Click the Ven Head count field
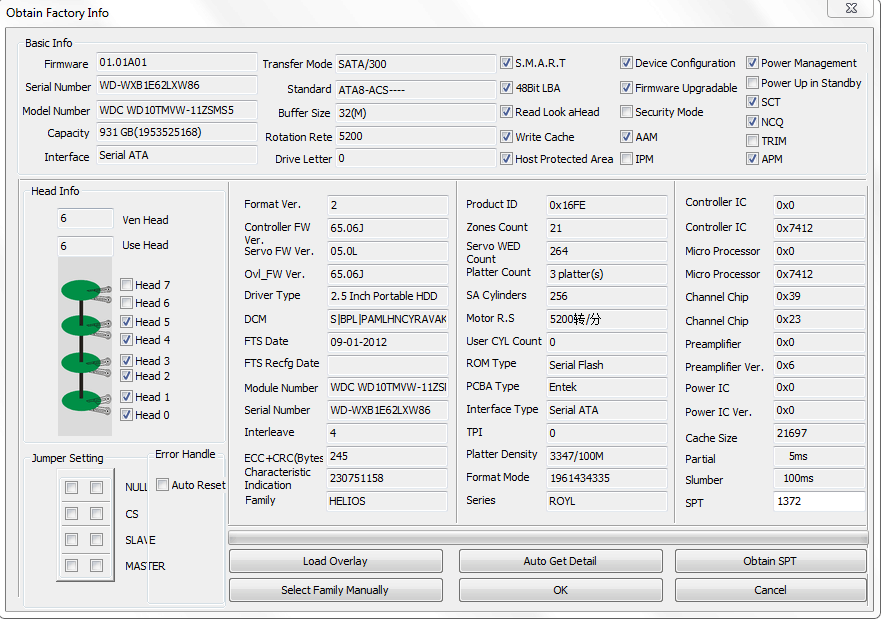Viewport: 882px width, 620px height. [85, 218]
